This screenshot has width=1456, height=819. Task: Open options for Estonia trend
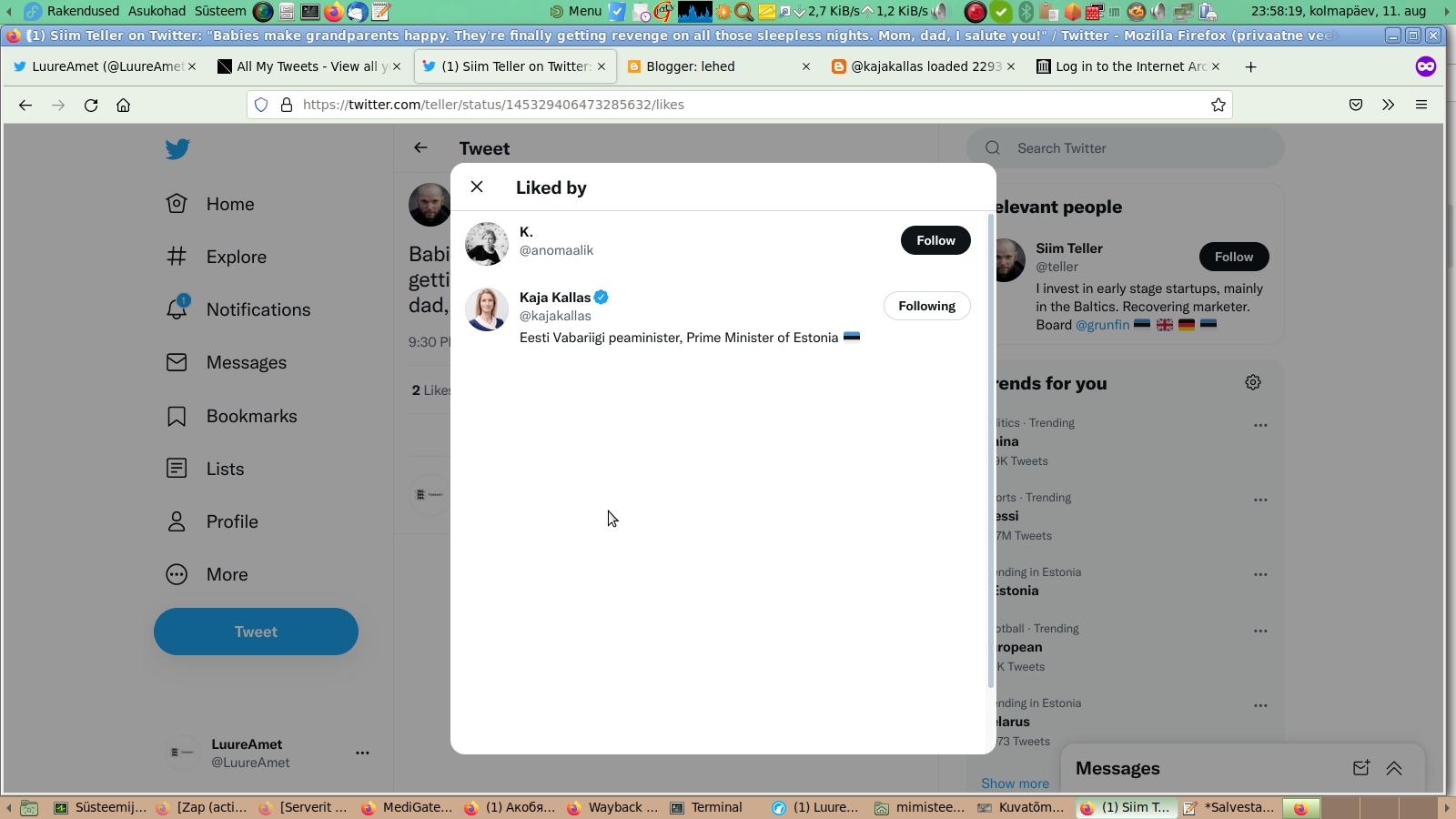click(1260, 574)
